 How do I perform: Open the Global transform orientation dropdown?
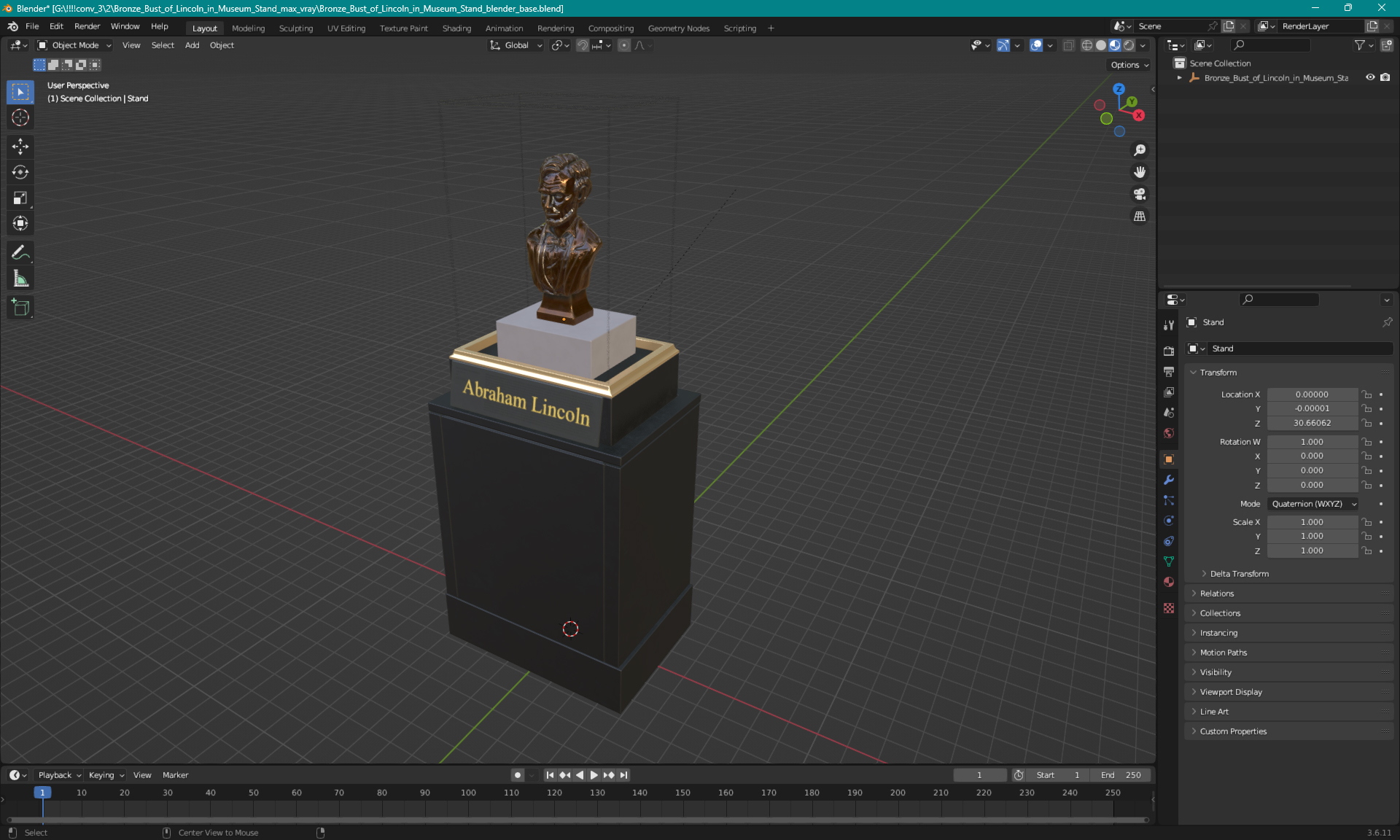(516, 45)
